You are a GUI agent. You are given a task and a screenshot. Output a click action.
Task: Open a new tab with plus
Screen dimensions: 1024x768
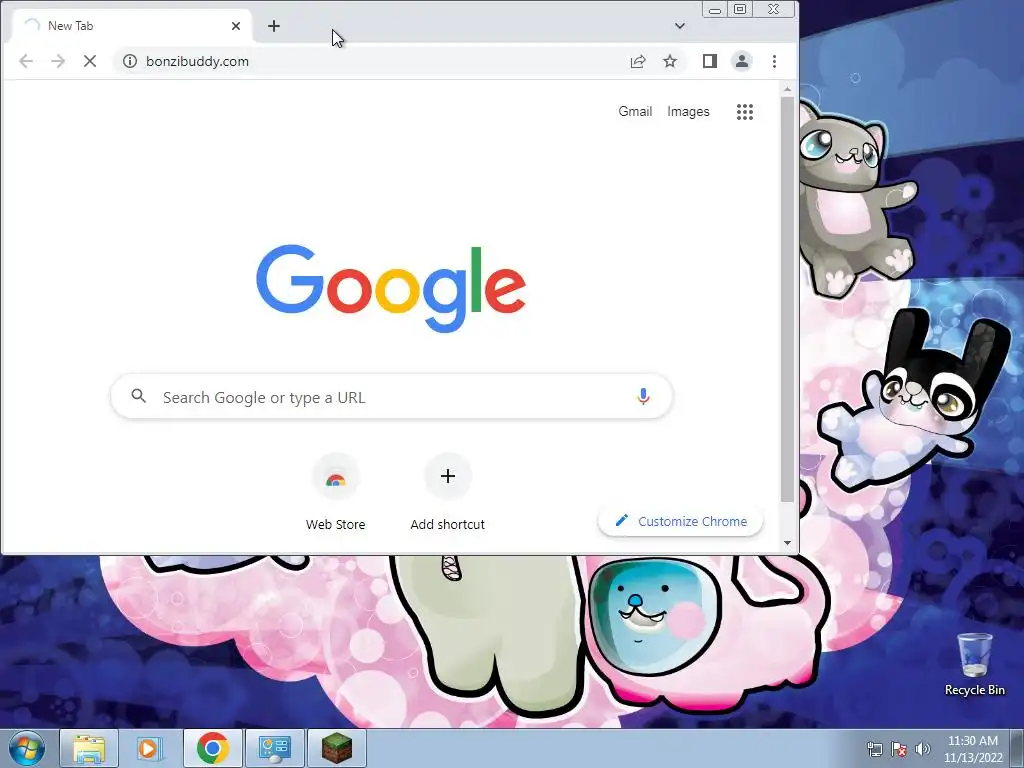pos(274,26)
